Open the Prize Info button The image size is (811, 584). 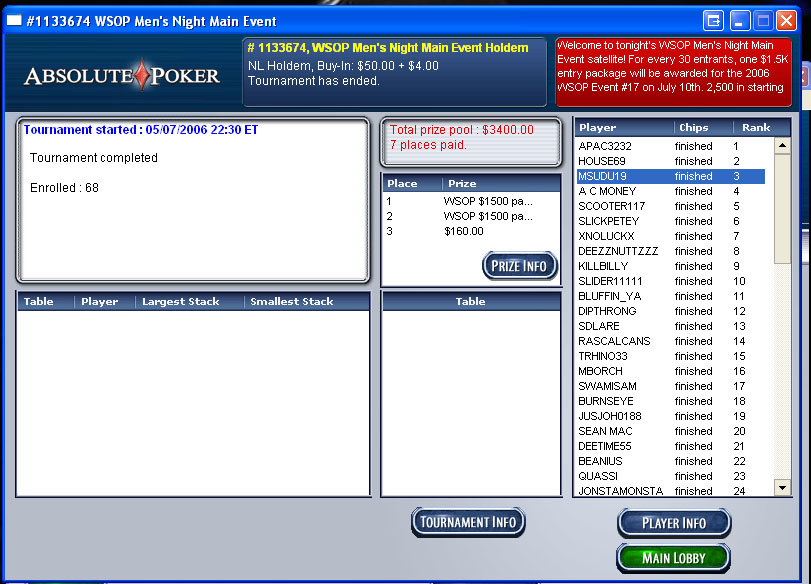pyautogui.click(x=519, y=266)
